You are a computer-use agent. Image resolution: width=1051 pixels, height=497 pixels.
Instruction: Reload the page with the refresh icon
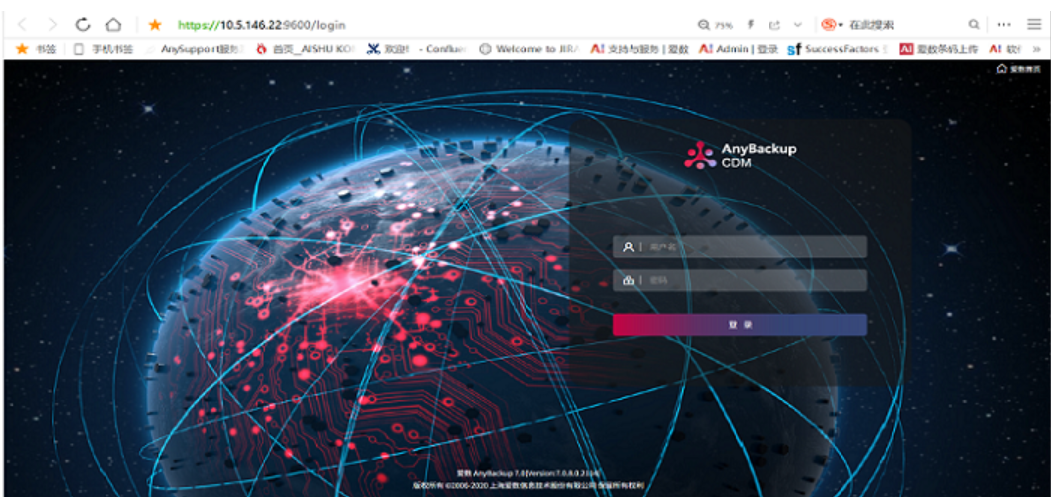pos(82,25)
